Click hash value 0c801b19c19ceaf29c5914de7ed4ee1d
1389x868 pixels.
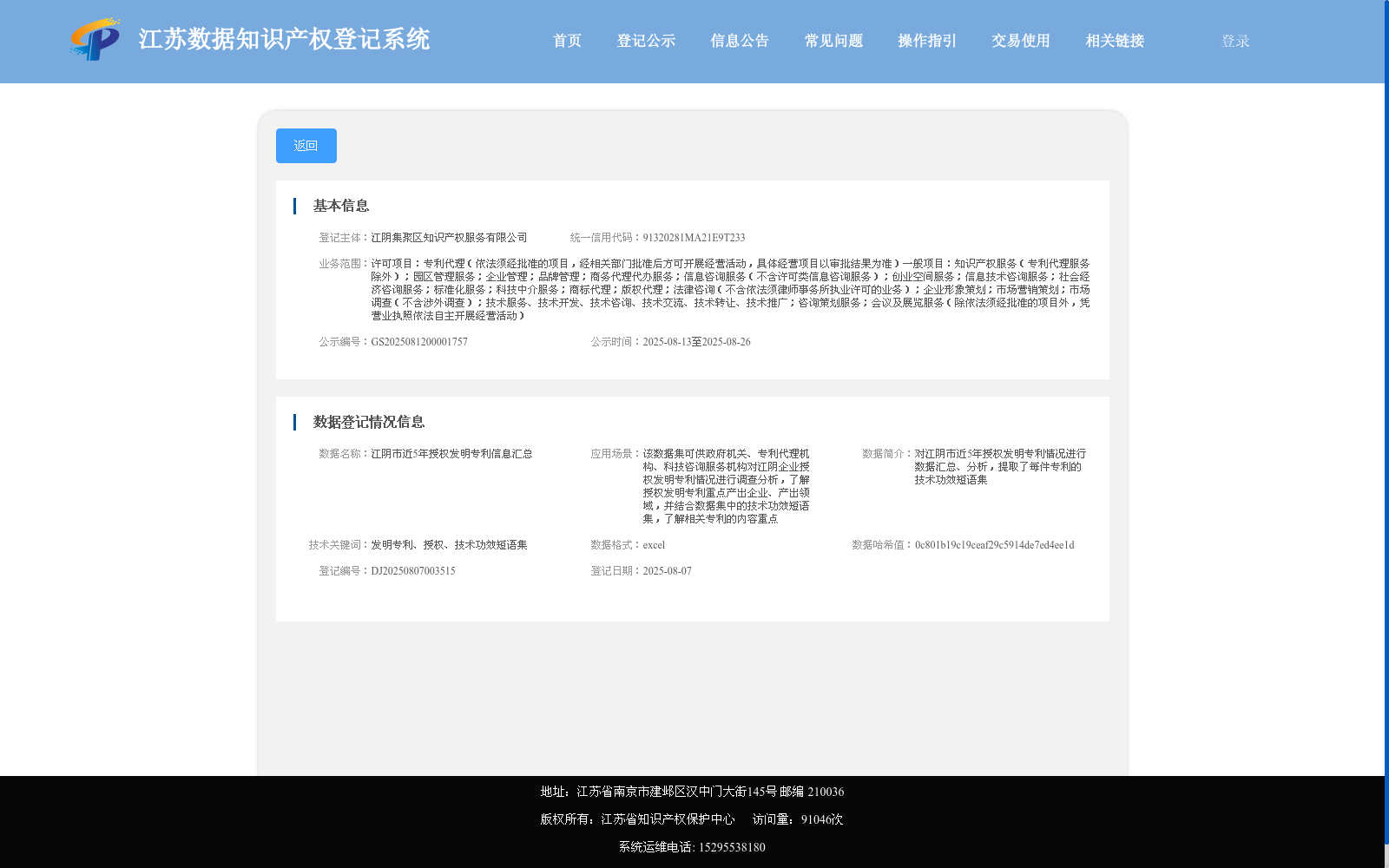tap(994, 545)
